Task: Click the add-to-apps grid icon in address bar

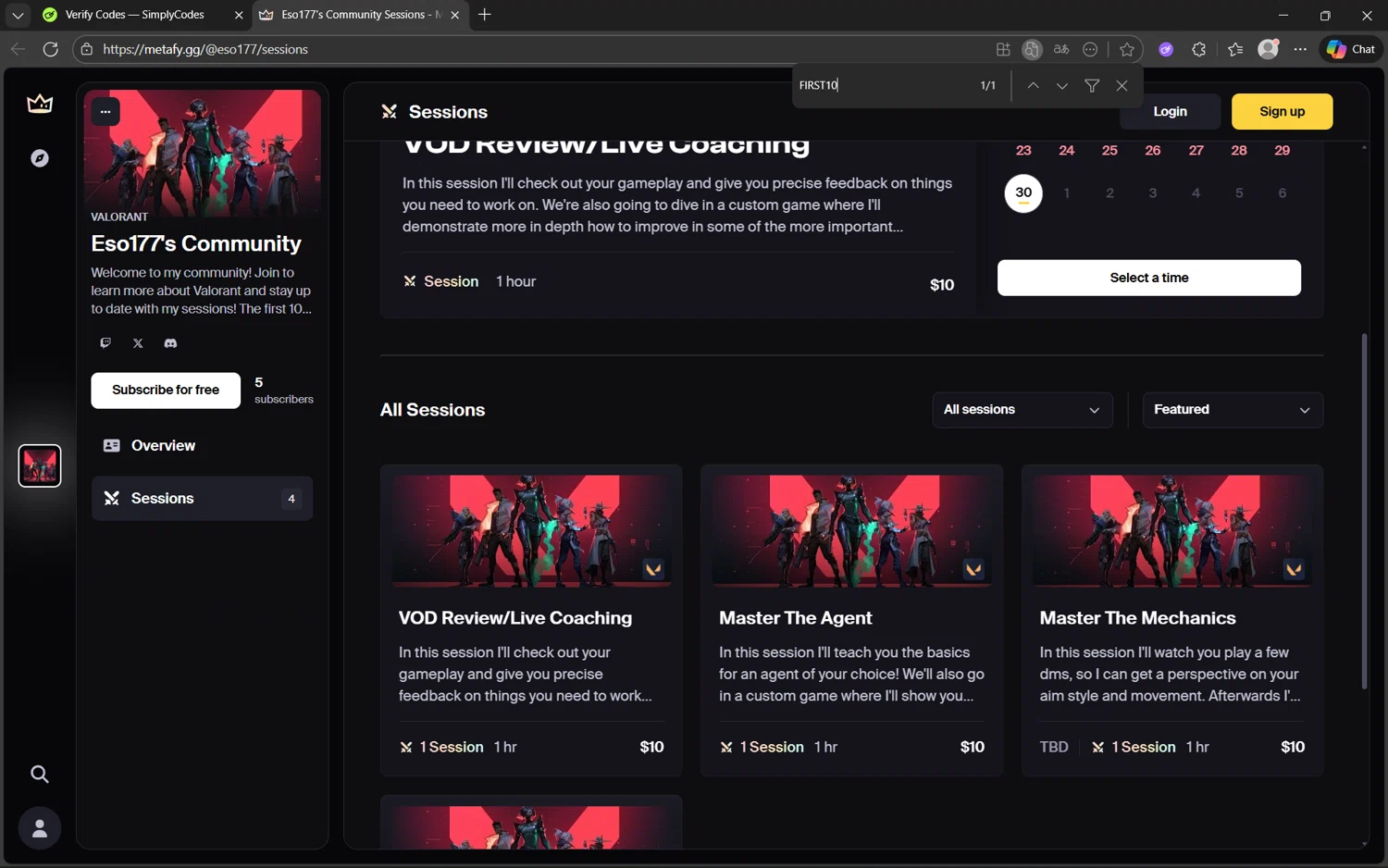Action: [x=1003, y=49]
